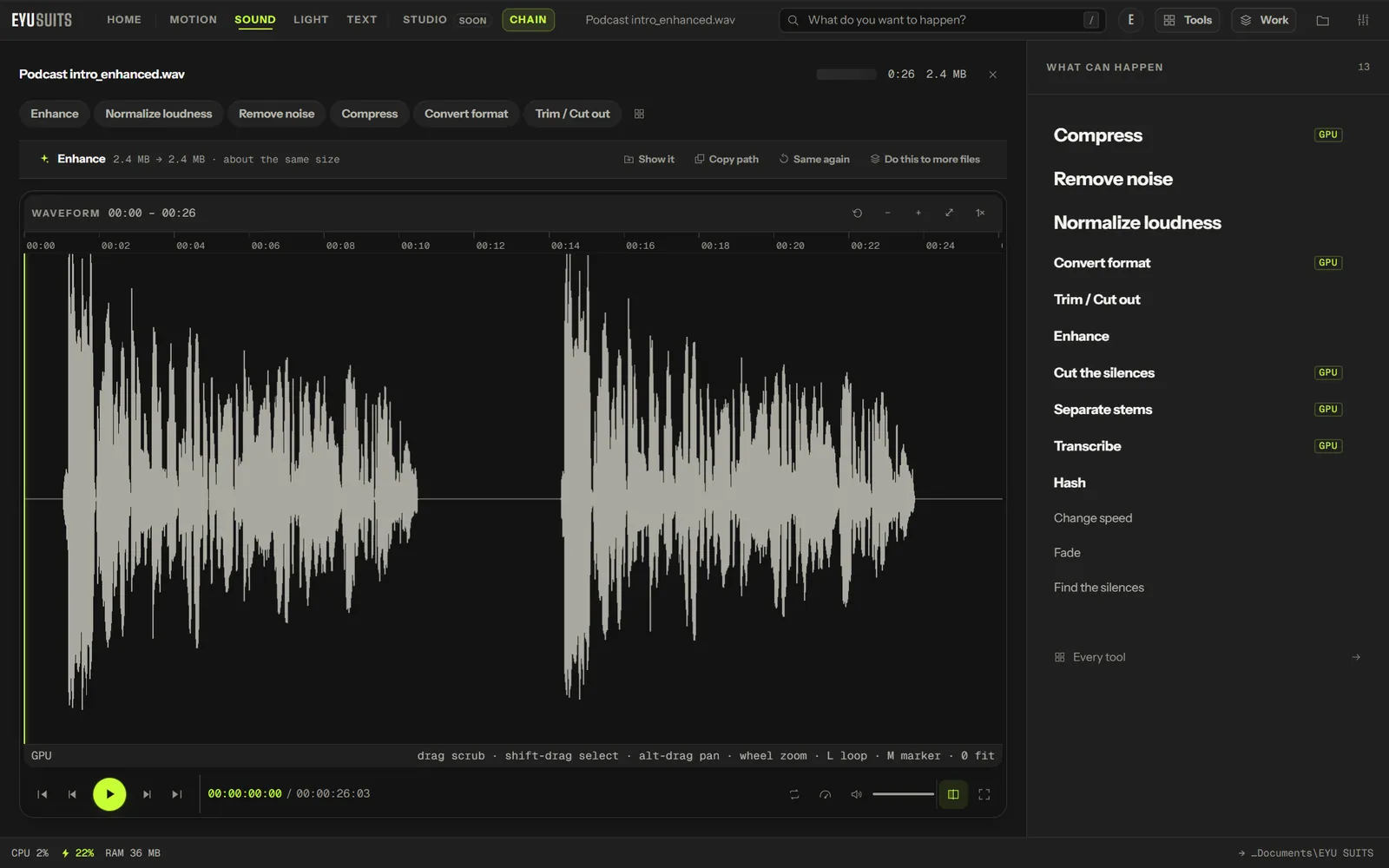Open the folder icon in top bar

[1323, 20]
